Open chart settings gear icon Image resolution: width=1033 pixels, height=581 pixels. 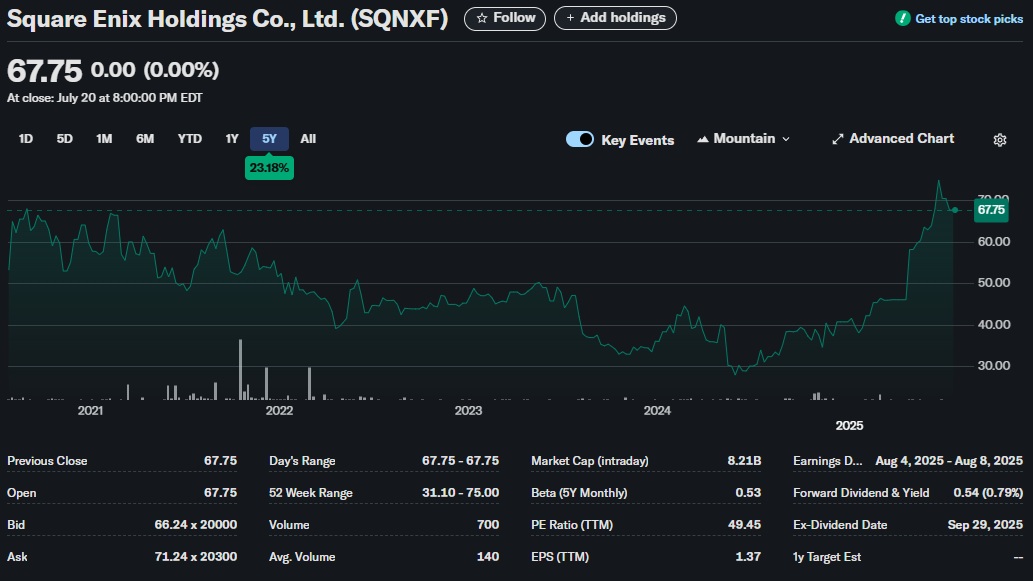coord(999,140)
